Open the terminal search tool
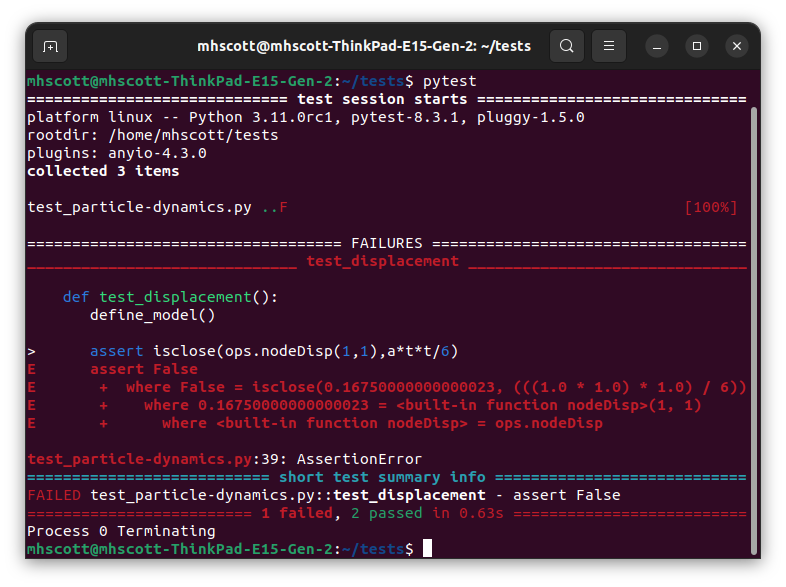 566,46
